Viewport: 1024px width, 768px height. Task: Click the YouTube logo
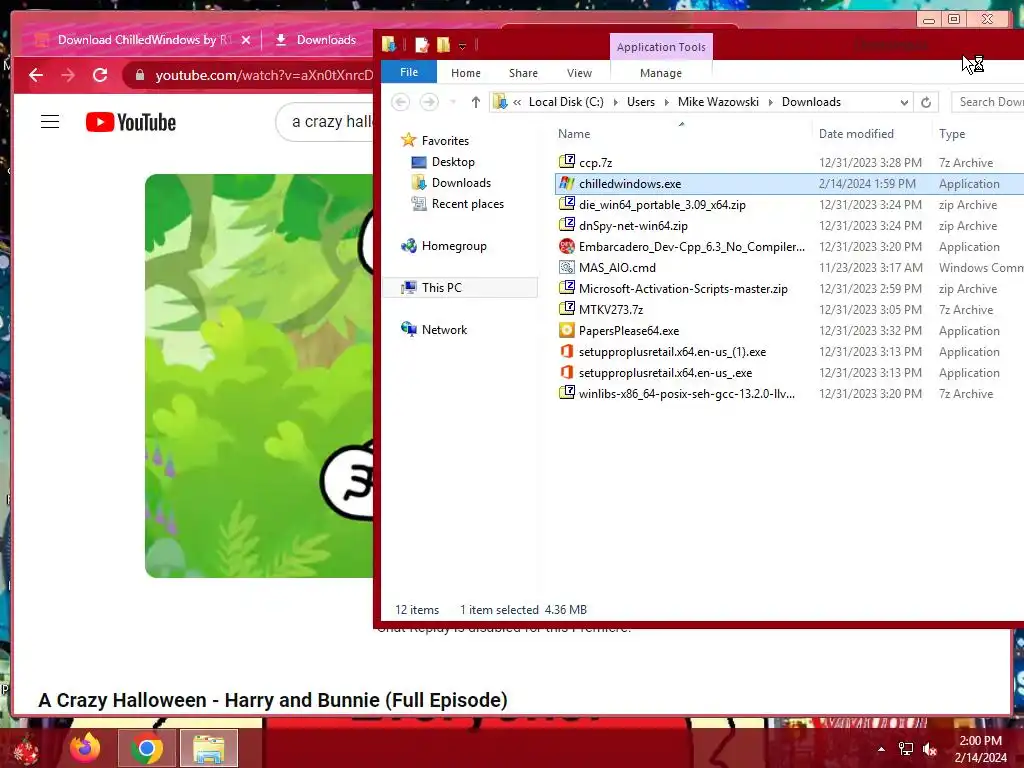131,122
